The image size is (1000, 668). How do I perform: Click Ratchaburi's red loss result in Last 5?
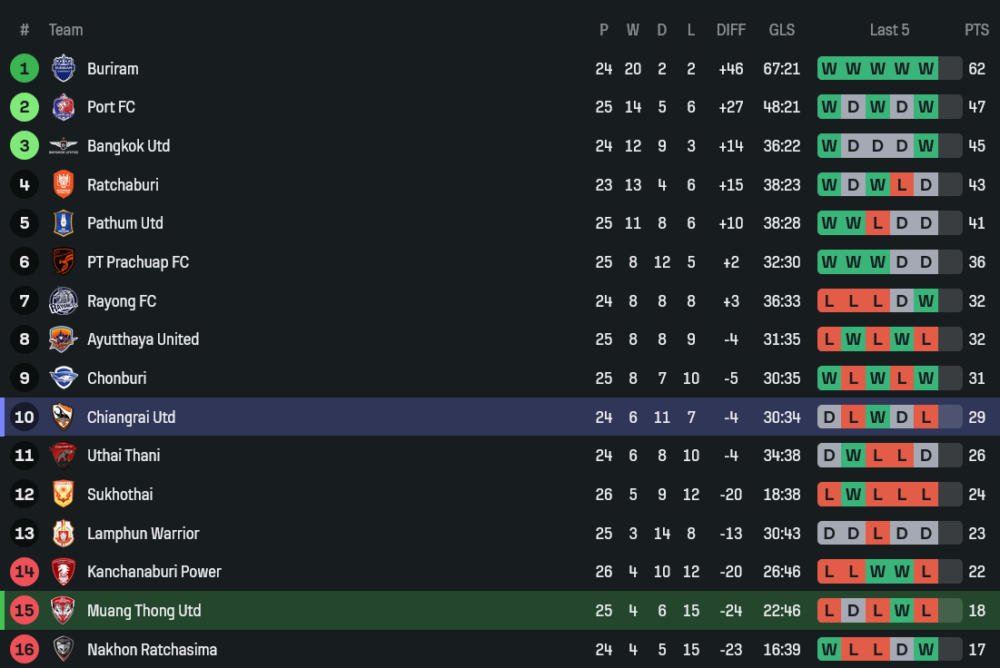(902, 185)
